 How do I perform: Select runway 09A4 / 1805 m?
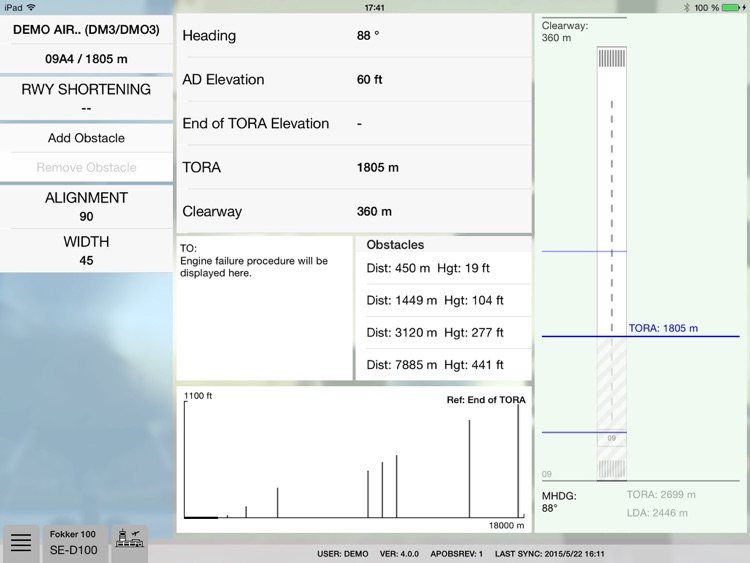pos(86,59)
